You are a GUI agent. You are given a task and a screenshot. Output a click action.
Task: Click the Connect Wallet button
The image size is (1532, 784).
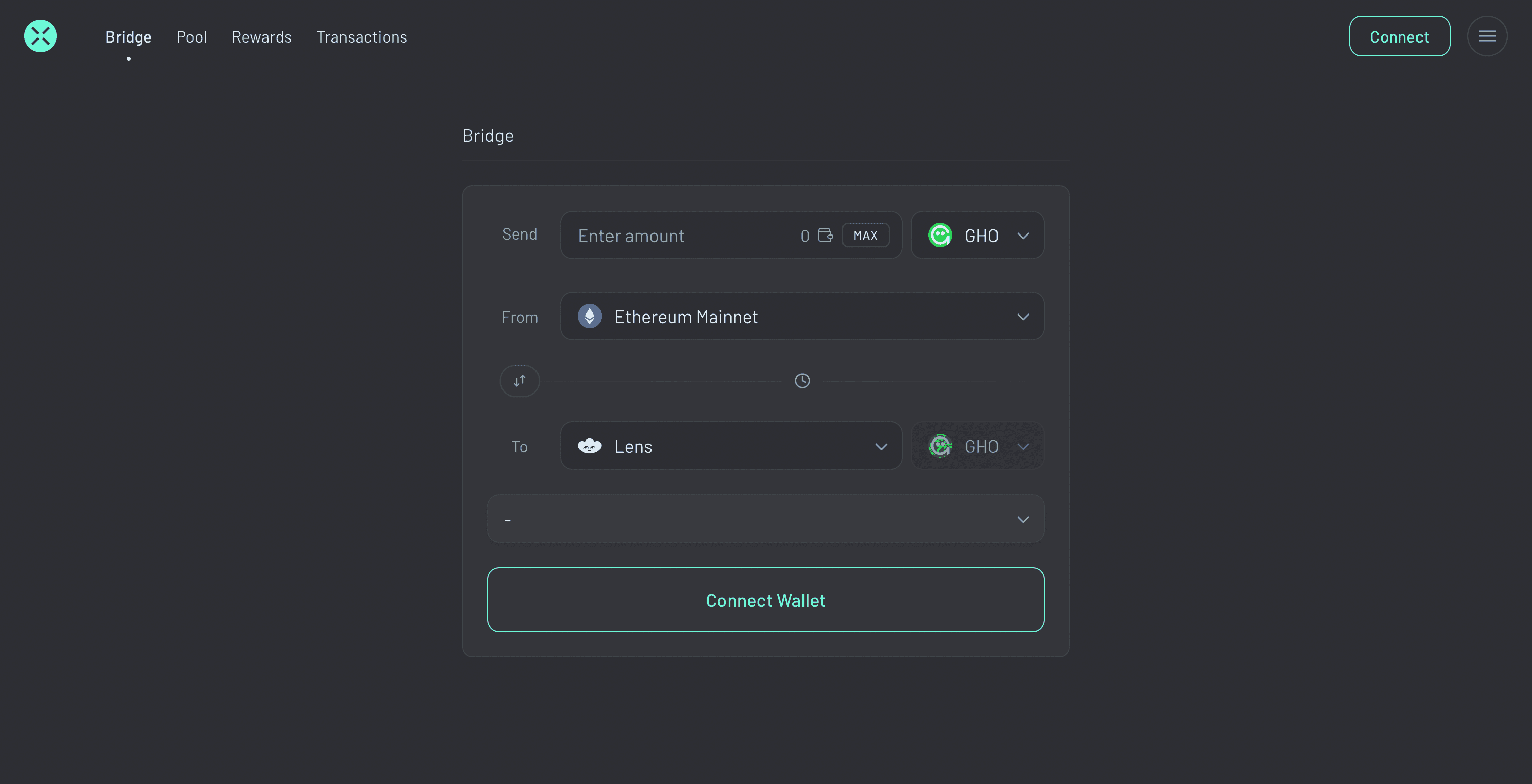click(x=765, y=600)
